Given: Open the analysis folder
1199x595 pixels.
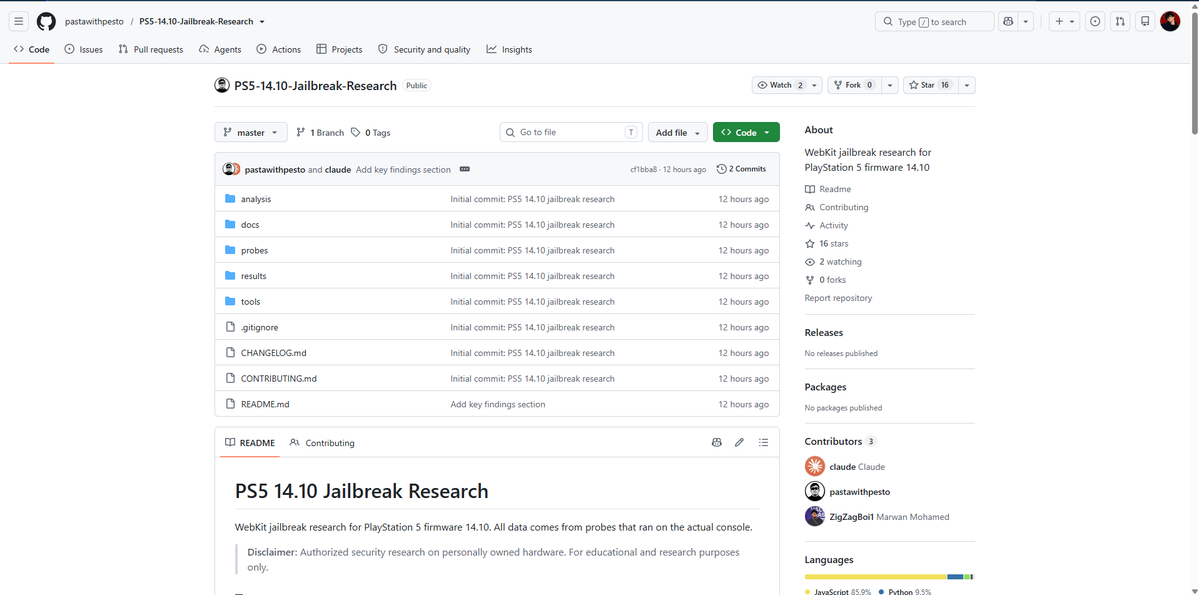Looking at the screenshot, I should click(x=256, y=199).
